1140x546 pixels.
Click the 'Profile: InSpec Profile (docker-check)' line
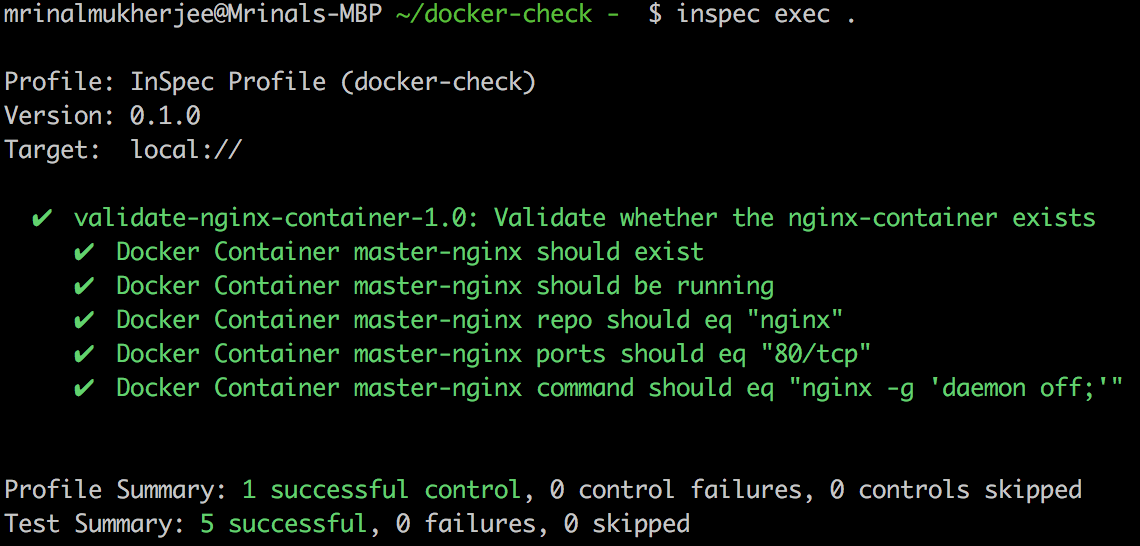click(270, 82)
